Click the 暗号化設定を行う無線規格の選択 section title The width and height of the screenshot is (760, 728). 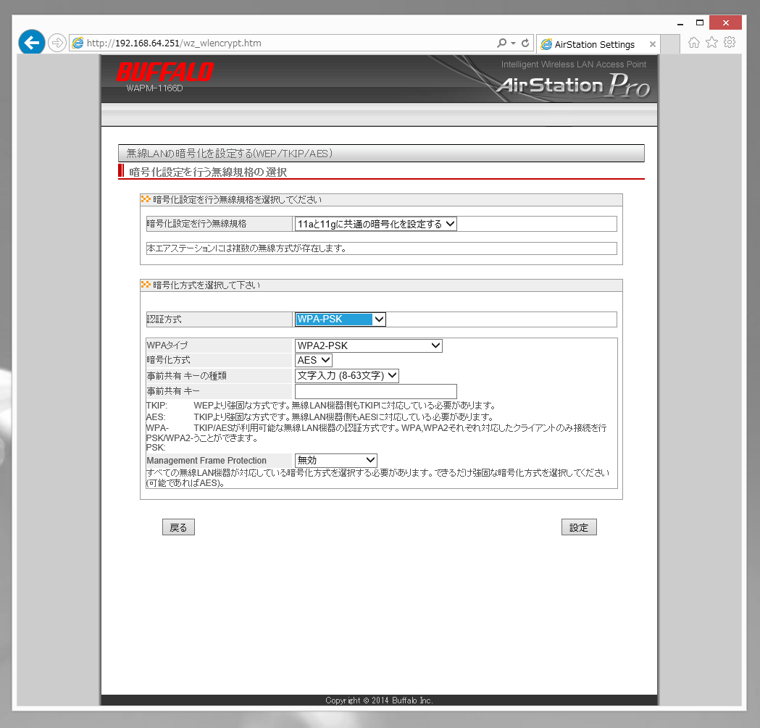pos(208,172)
